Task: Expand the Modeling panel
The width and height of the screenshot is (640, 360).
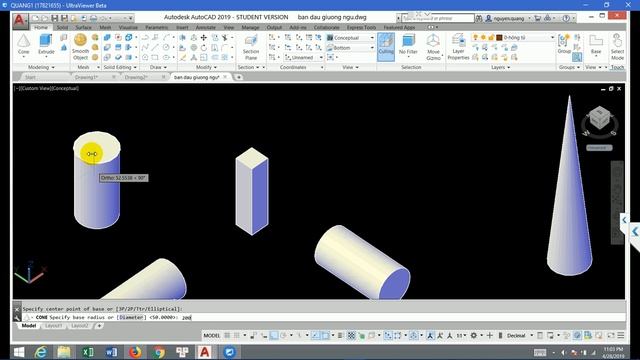Action: coord(41,67)
